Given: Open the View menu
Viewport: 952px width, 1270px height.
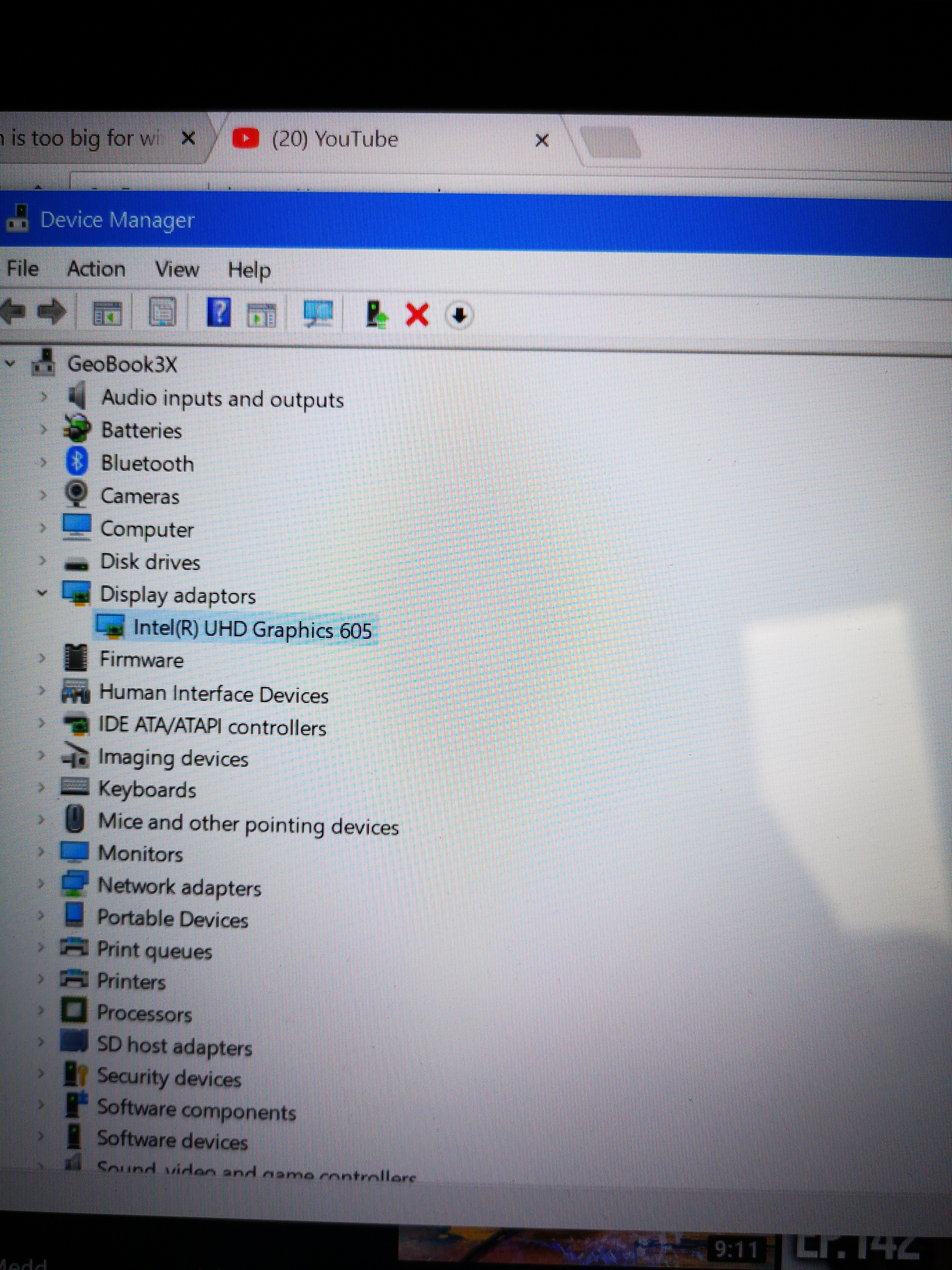Looking at the screenshot, I should [x=177, y=269].
